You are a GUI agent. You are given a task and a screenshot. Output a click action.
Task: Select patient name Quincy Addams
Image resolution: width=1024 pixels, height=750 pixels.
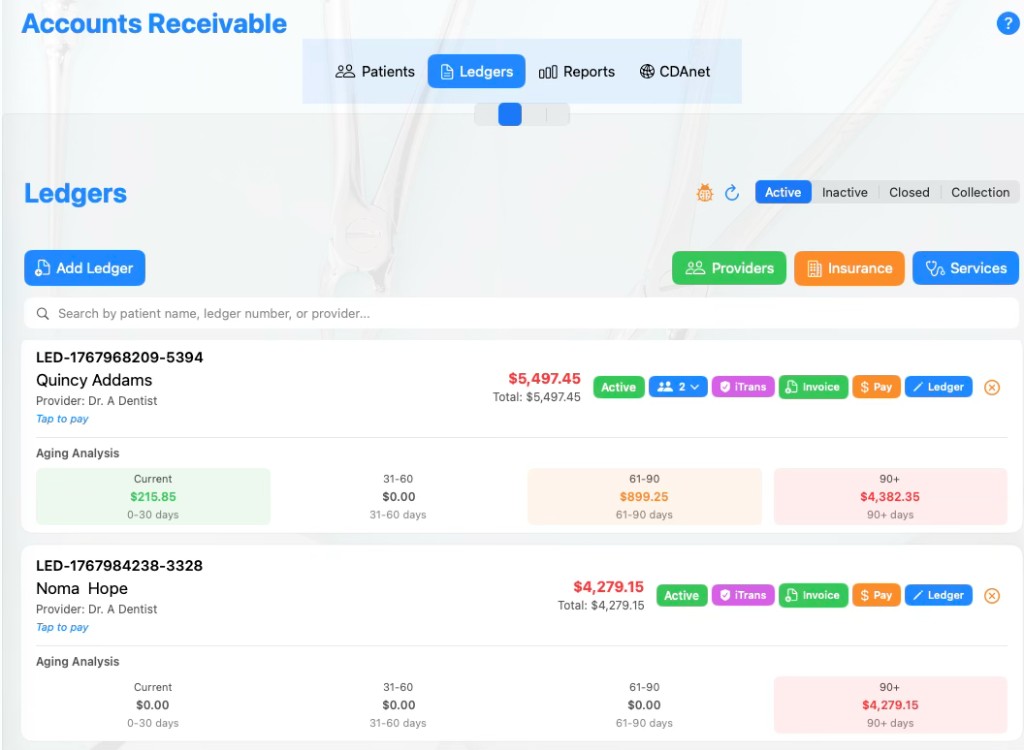[94, 380]
